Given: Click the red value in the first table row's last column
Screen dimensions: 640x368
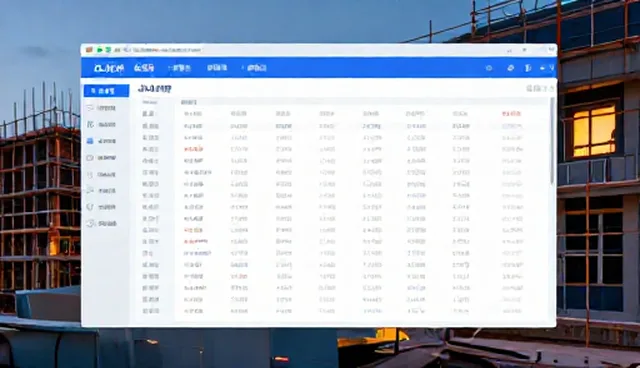Looking at the screenshot, I should 511,113.
